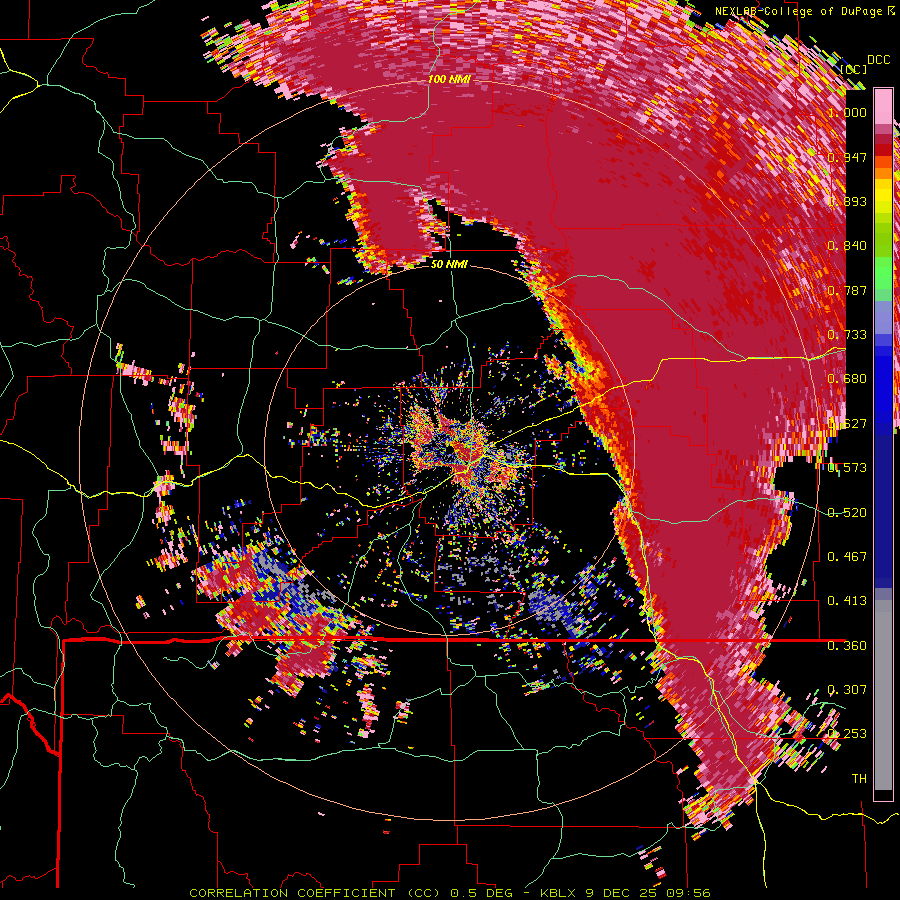Click the 0.840 scale value
Viewport: 900px width, 900px height.
click(847, 246)
